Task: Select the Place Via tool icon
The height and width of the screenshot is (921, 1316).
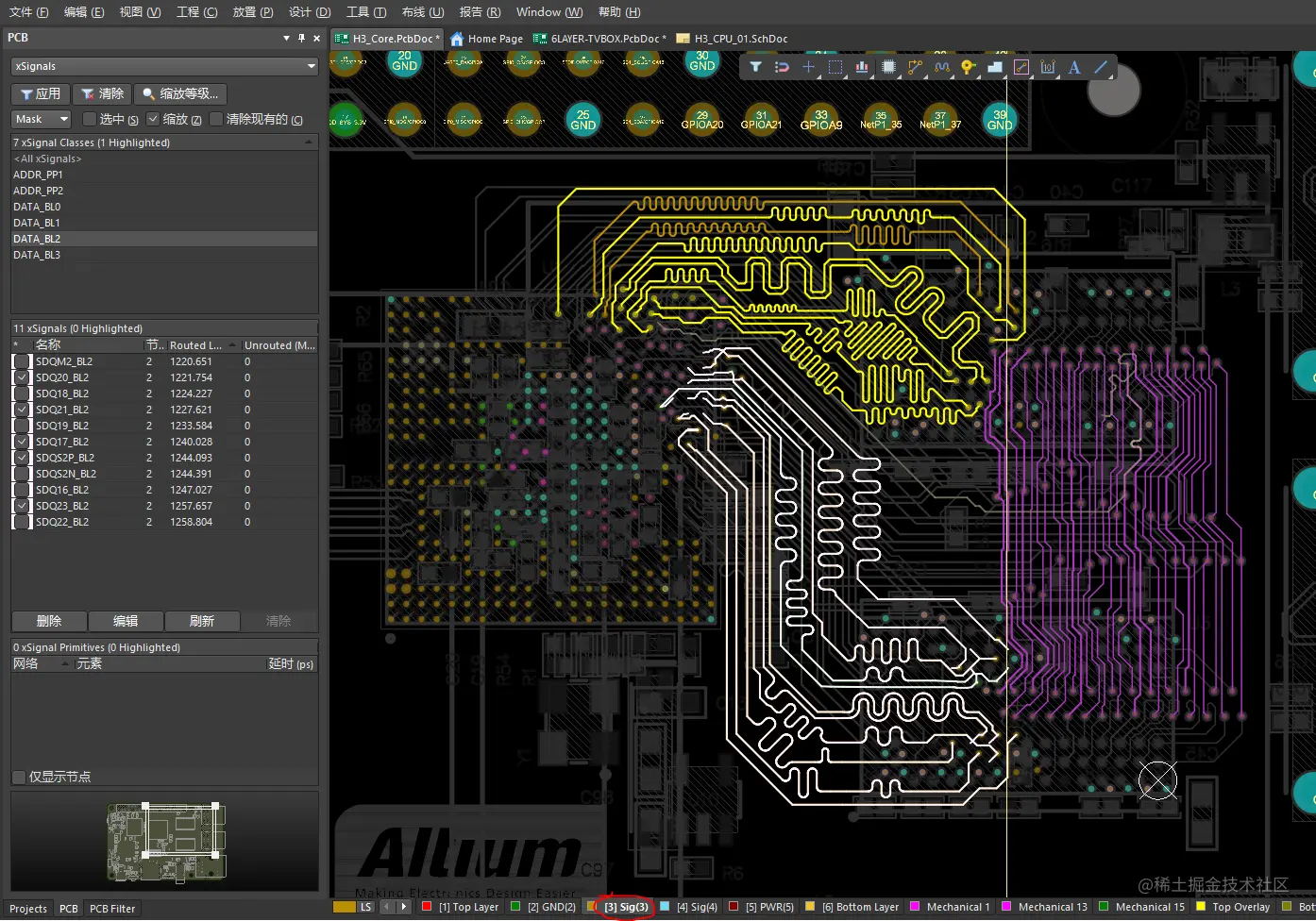Action: click(968, 67)
